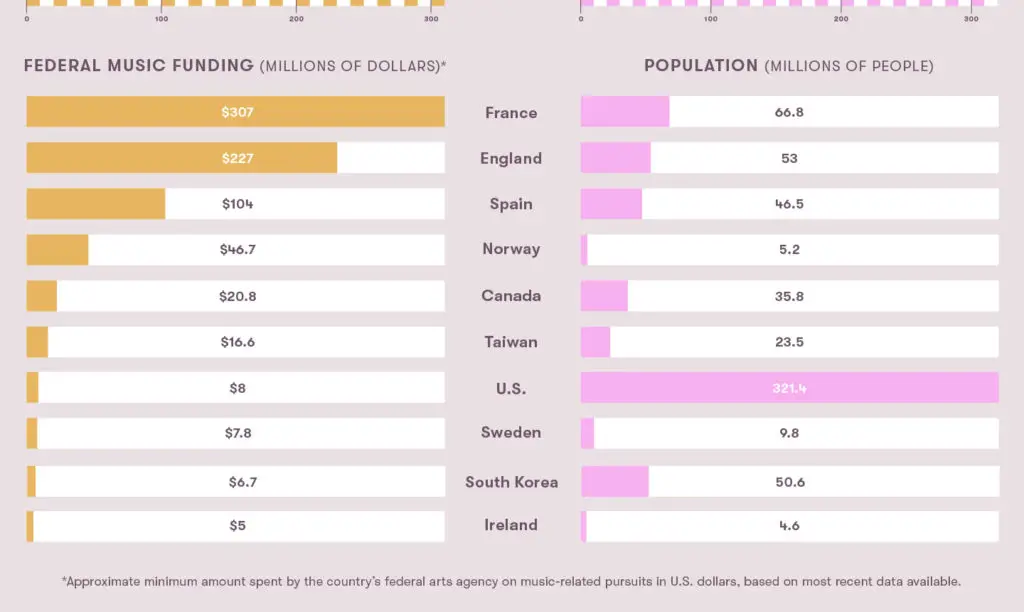Click Ireland's $5 funding value
Image resolution: width=1024 pixels, height=612 pixels.
point(237,526)
